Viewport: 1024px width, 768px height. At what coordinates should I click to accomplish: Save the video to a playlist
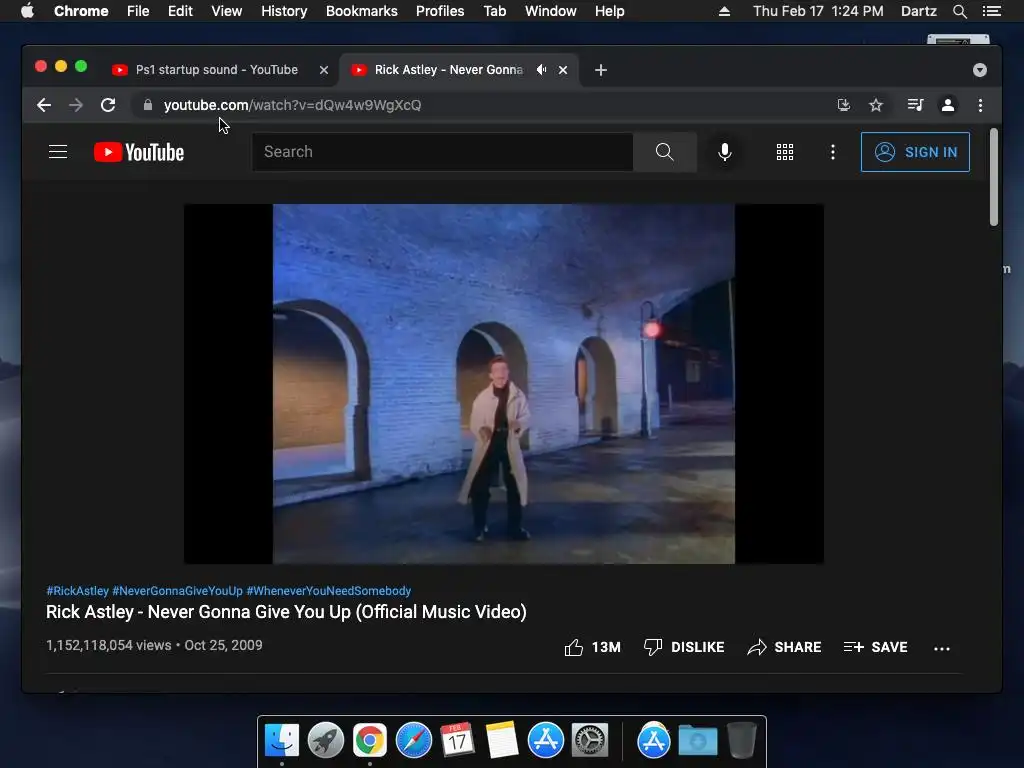pyautogui.click(x=875, y=647)
